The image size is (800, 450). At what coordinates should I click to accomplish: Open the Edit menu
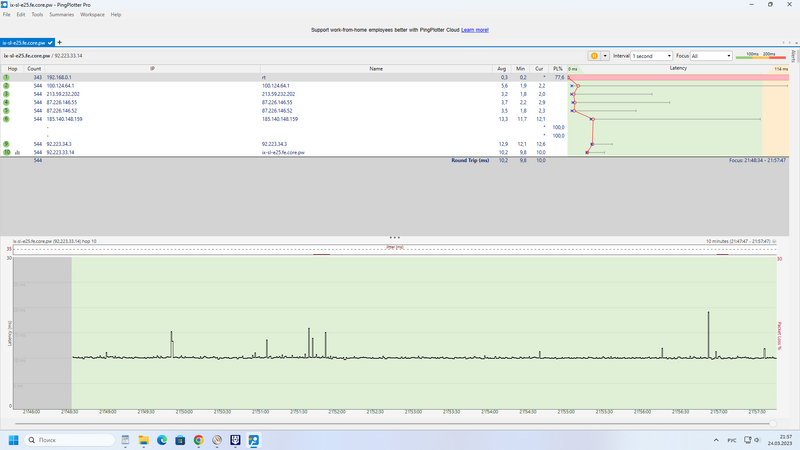(20, 15)
